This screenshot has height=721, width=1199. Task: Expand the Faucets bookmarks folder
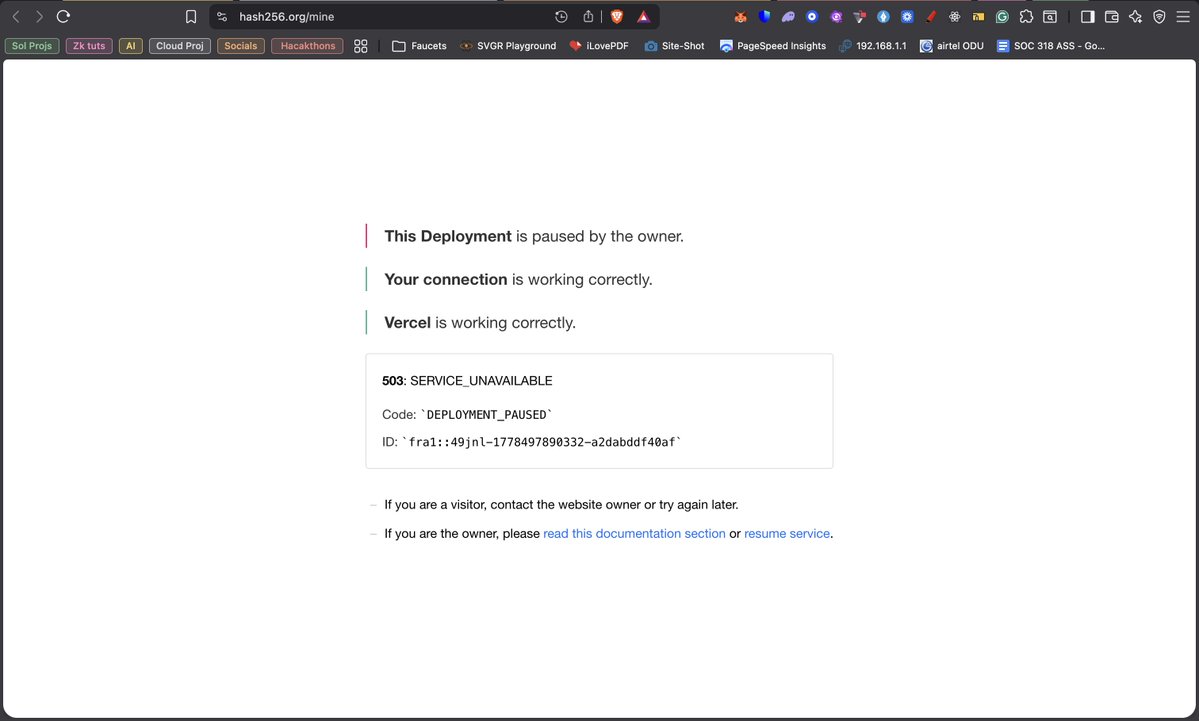(419, 46)
